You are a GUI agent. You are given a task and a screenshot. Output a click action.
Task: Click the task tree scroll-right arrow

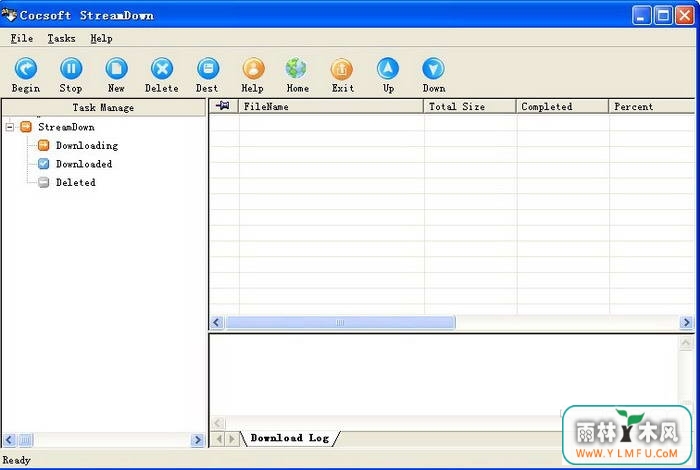click(x=197, y=440)
